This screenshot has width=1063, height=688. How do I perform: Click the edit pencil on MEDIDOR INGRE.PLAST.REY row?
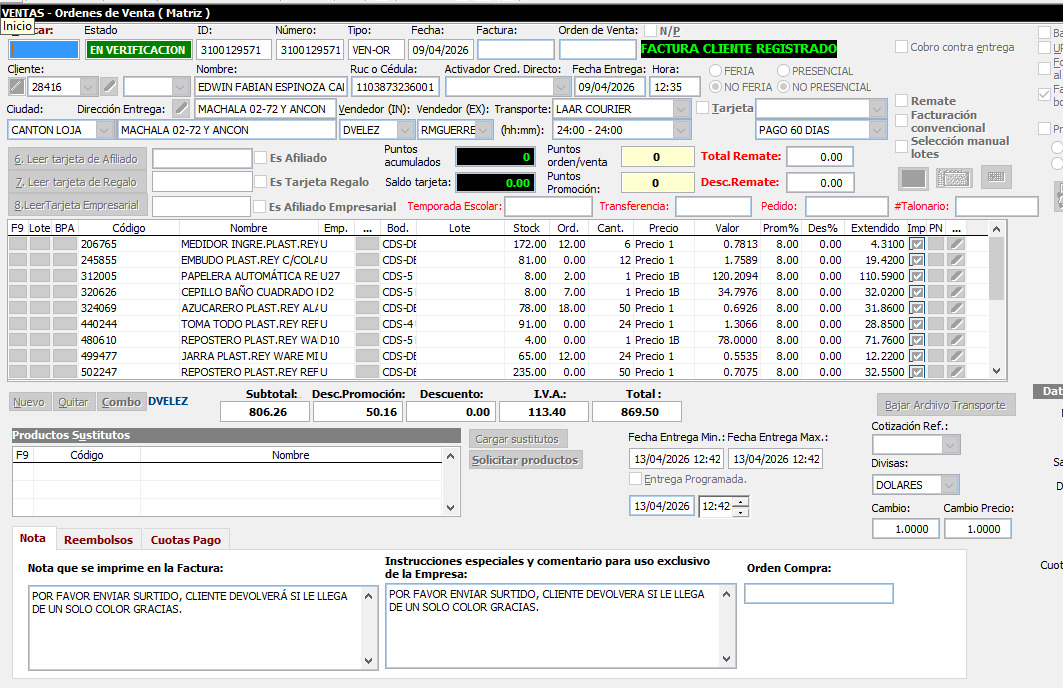point(957,244)
